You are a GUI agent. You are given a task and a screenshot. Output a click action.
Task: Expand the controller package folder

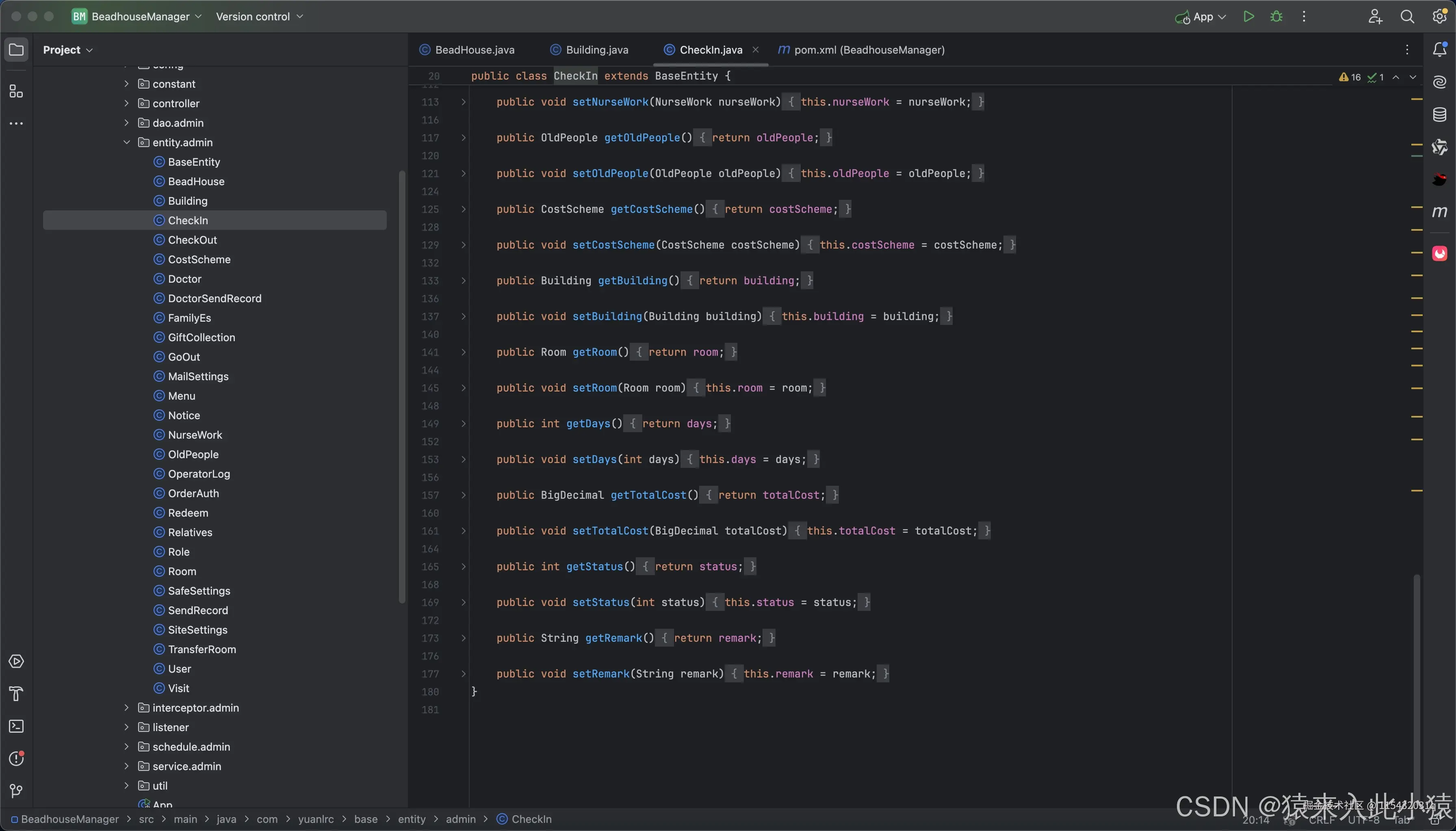pos(127,103)
